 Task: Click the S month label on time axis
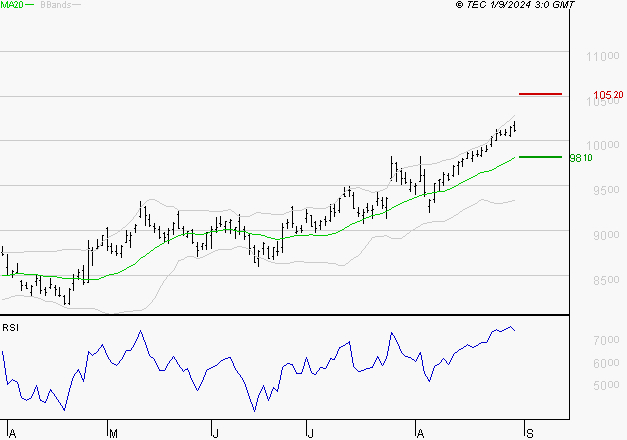pos(530,434)
